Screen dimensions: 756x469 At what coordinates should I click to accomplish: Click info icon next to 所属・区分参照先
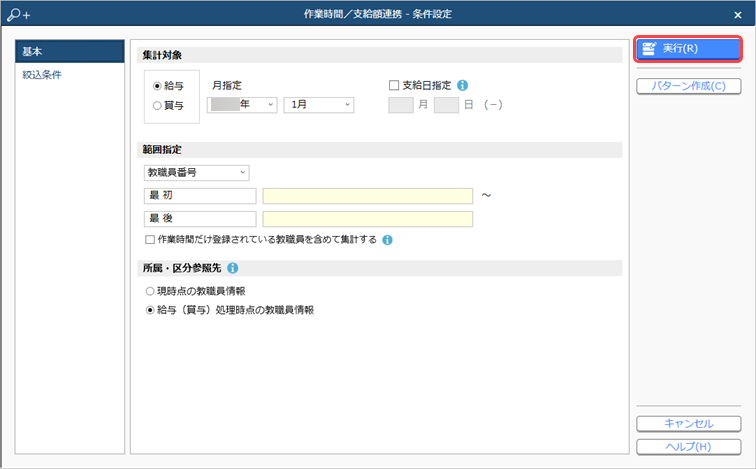(232, 268)
